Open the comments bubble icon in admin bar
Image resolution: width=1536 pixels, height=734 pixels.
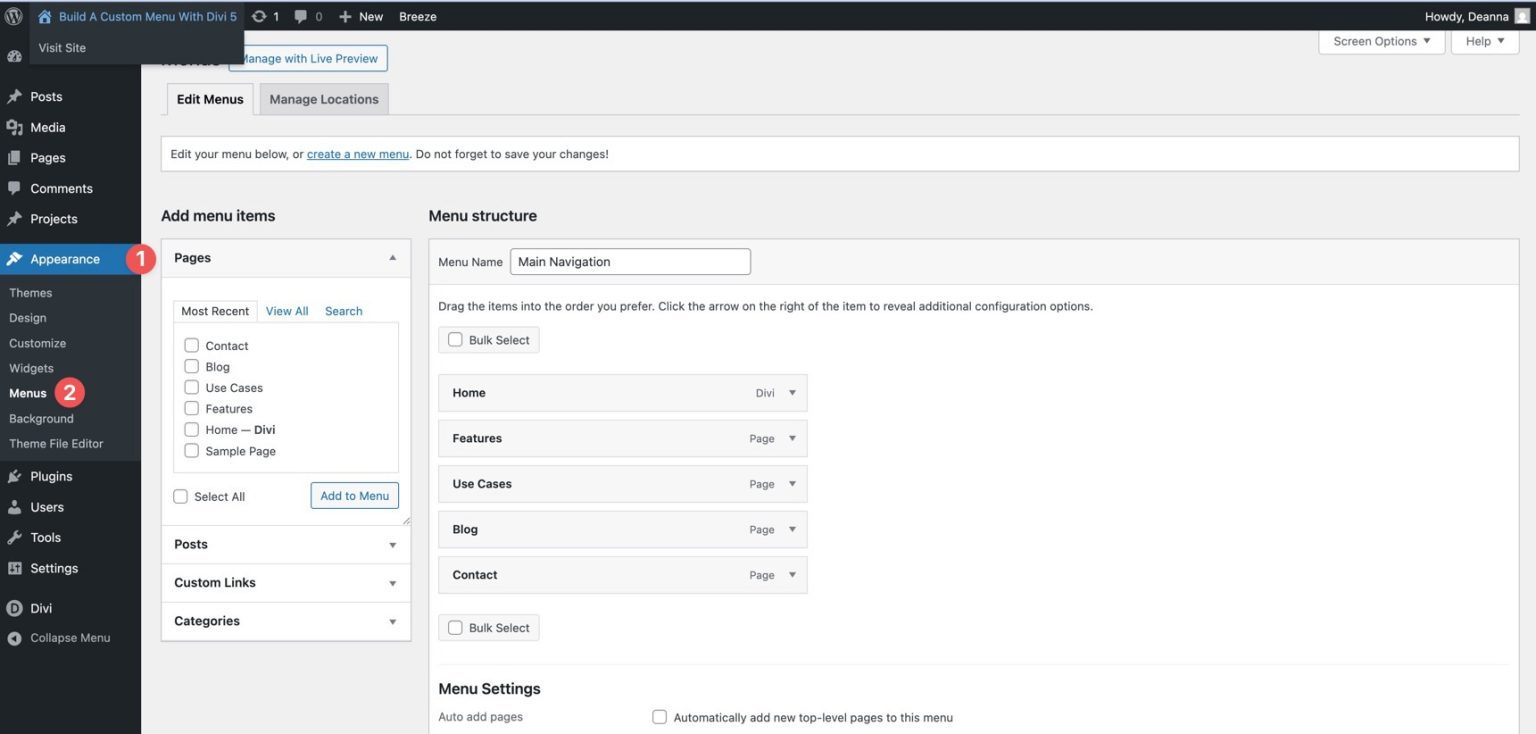[301, 17]
